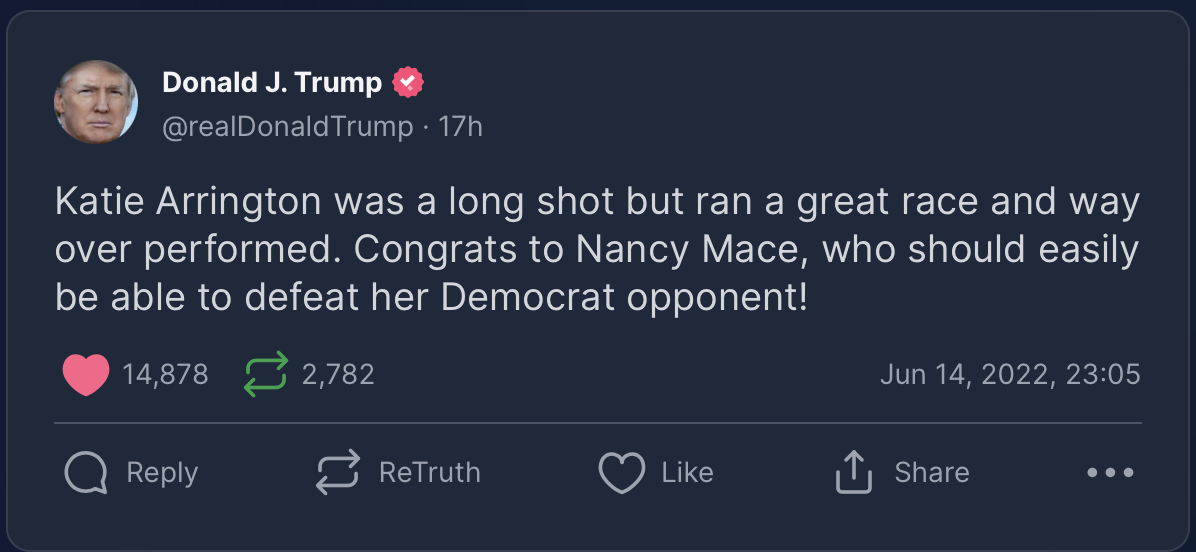Click the Reply speech bubble icon

tap(84, 473)
